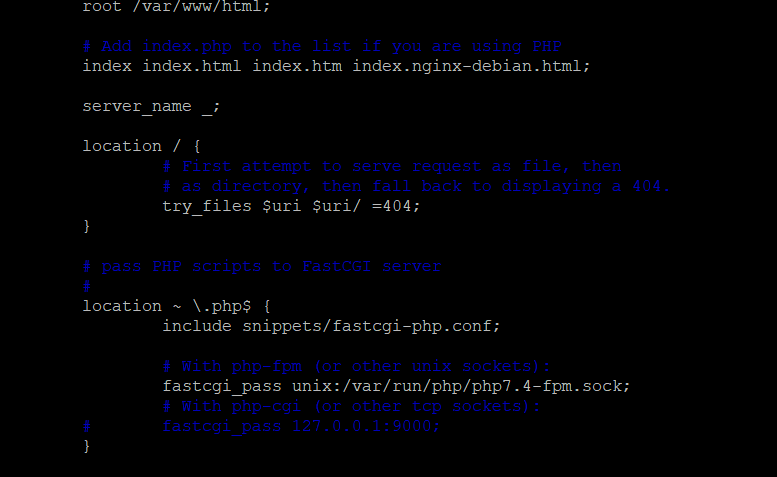Click the commented "127.0.0.1:9000" address
The width and height of the screenshot is (777, 477).
click(x=366, y=426)
